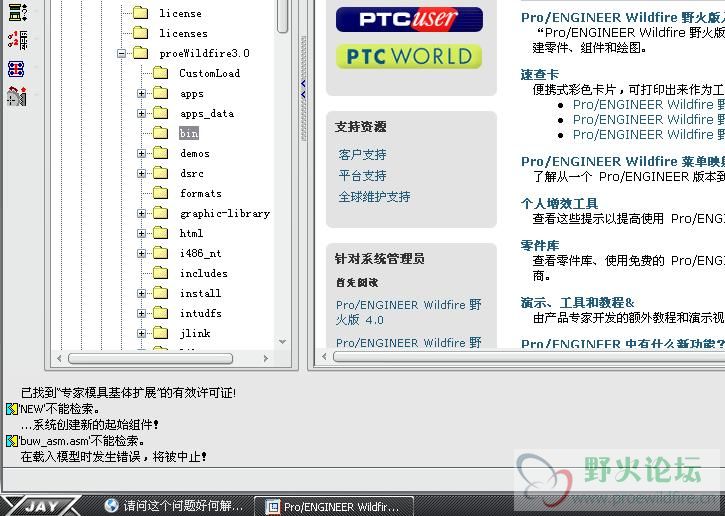Expand the apps folder
Image resolution: width=725 pixels, height=516 pixels.
click(x=141, y=93)
